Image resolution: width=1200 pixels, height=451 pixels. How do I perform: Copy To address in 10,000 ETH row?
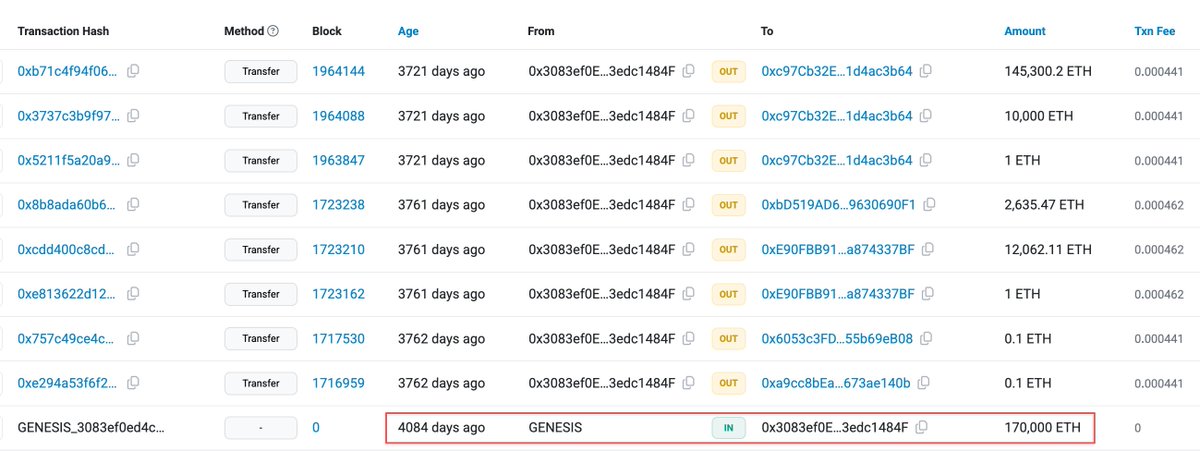point(926,116)
